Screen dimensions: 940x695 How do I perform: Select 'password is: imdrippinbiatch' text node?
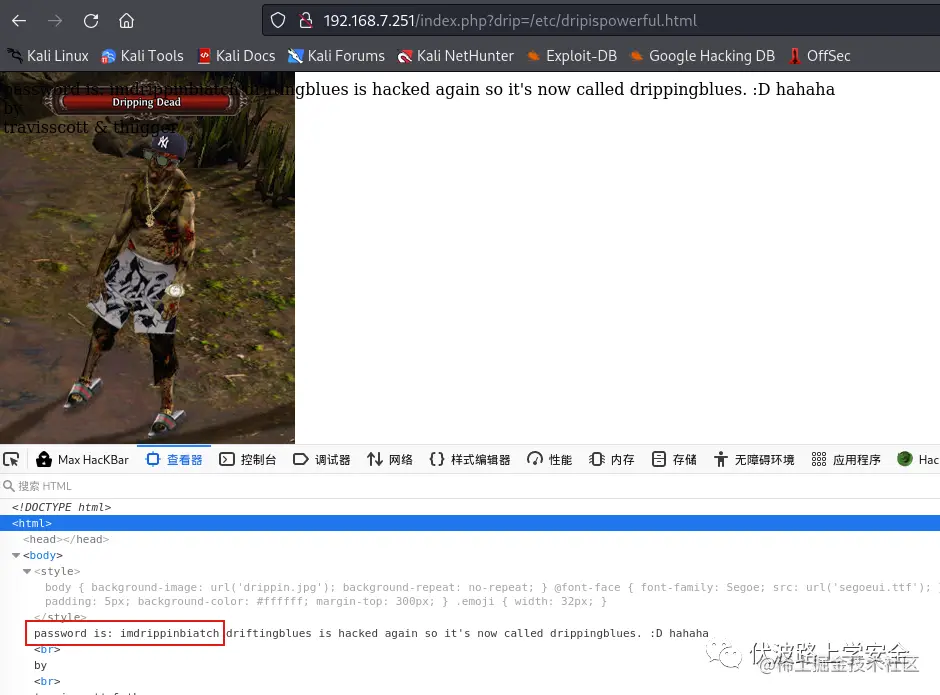[x=126, y=633]
